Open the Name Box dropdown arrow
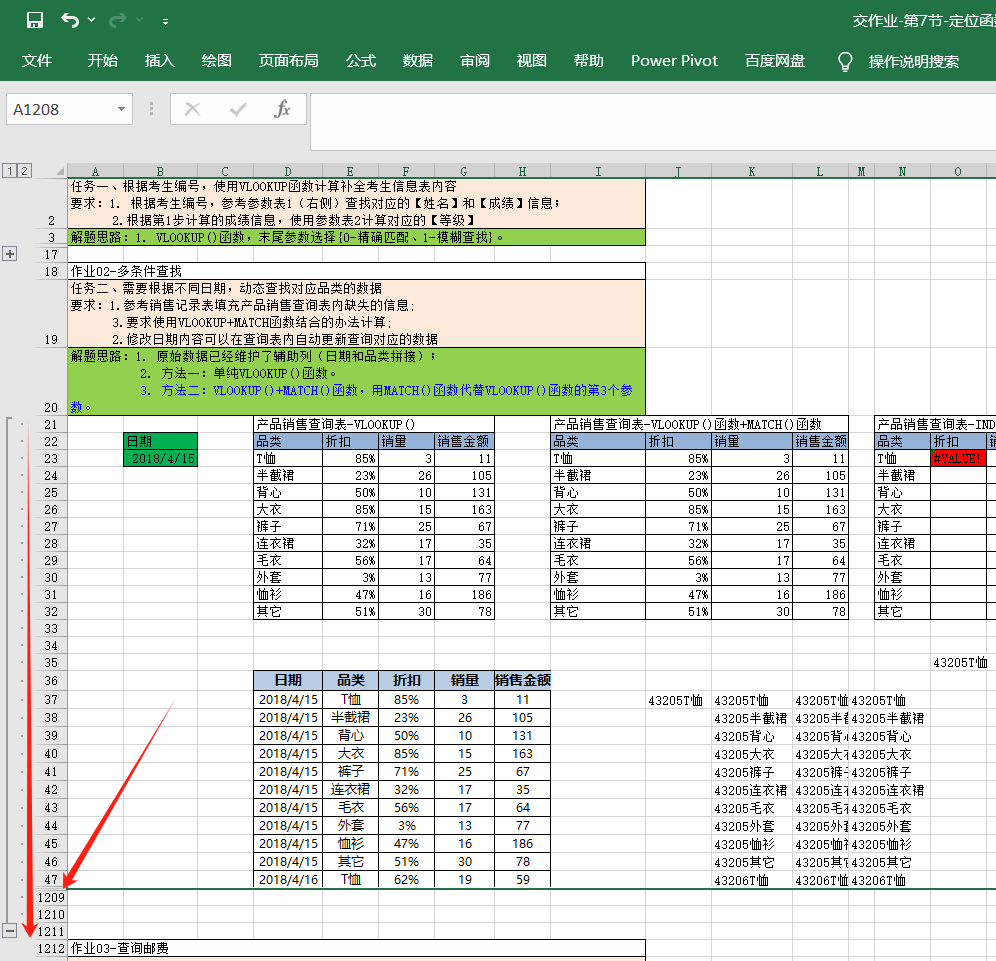Viewport: 996px width, 961px height. [x=121, y=109]
